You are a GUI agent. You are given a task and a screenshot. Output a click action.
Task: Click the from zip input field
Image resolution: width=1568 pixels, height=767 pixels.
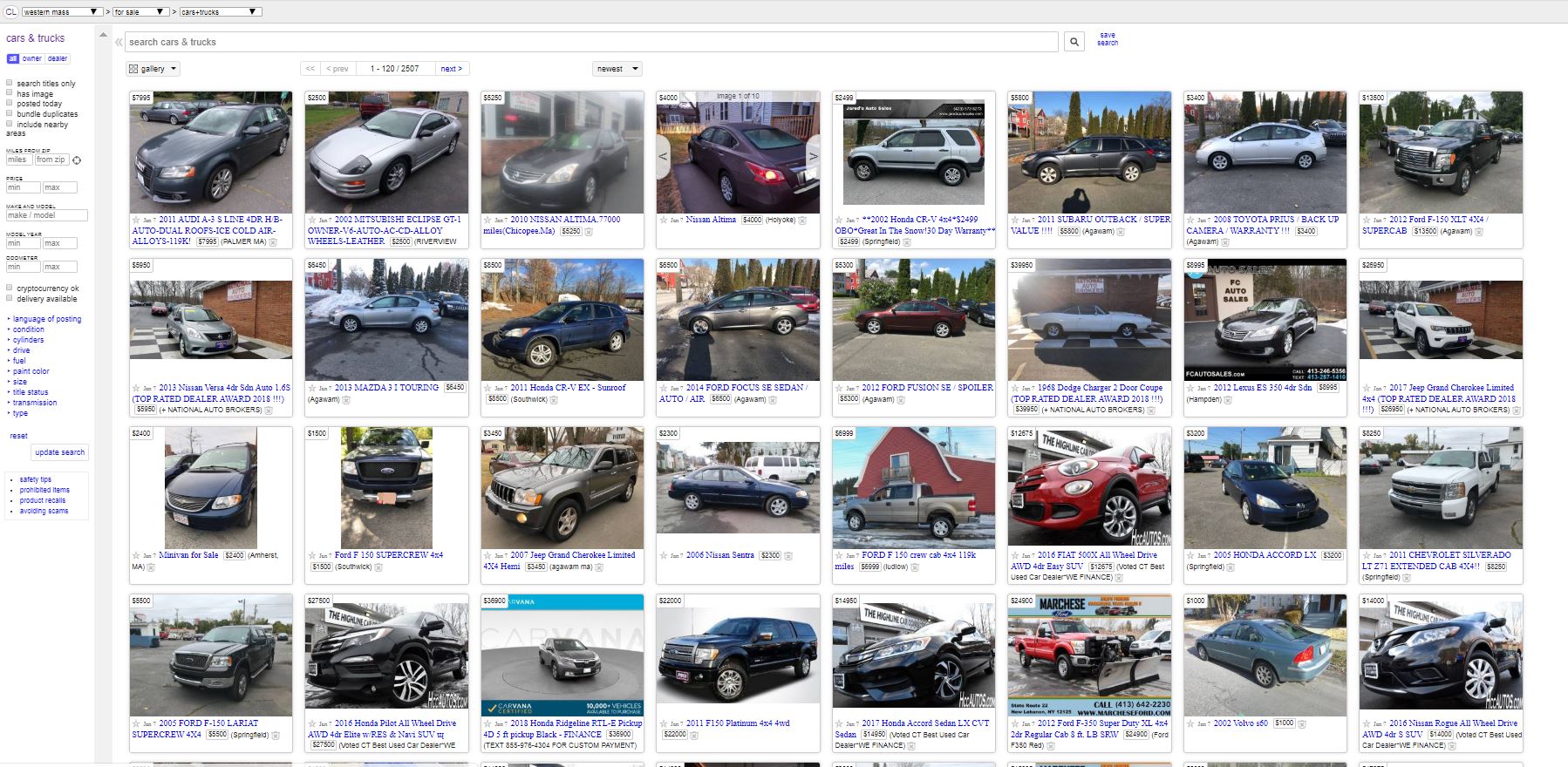(x=51, y=160)
